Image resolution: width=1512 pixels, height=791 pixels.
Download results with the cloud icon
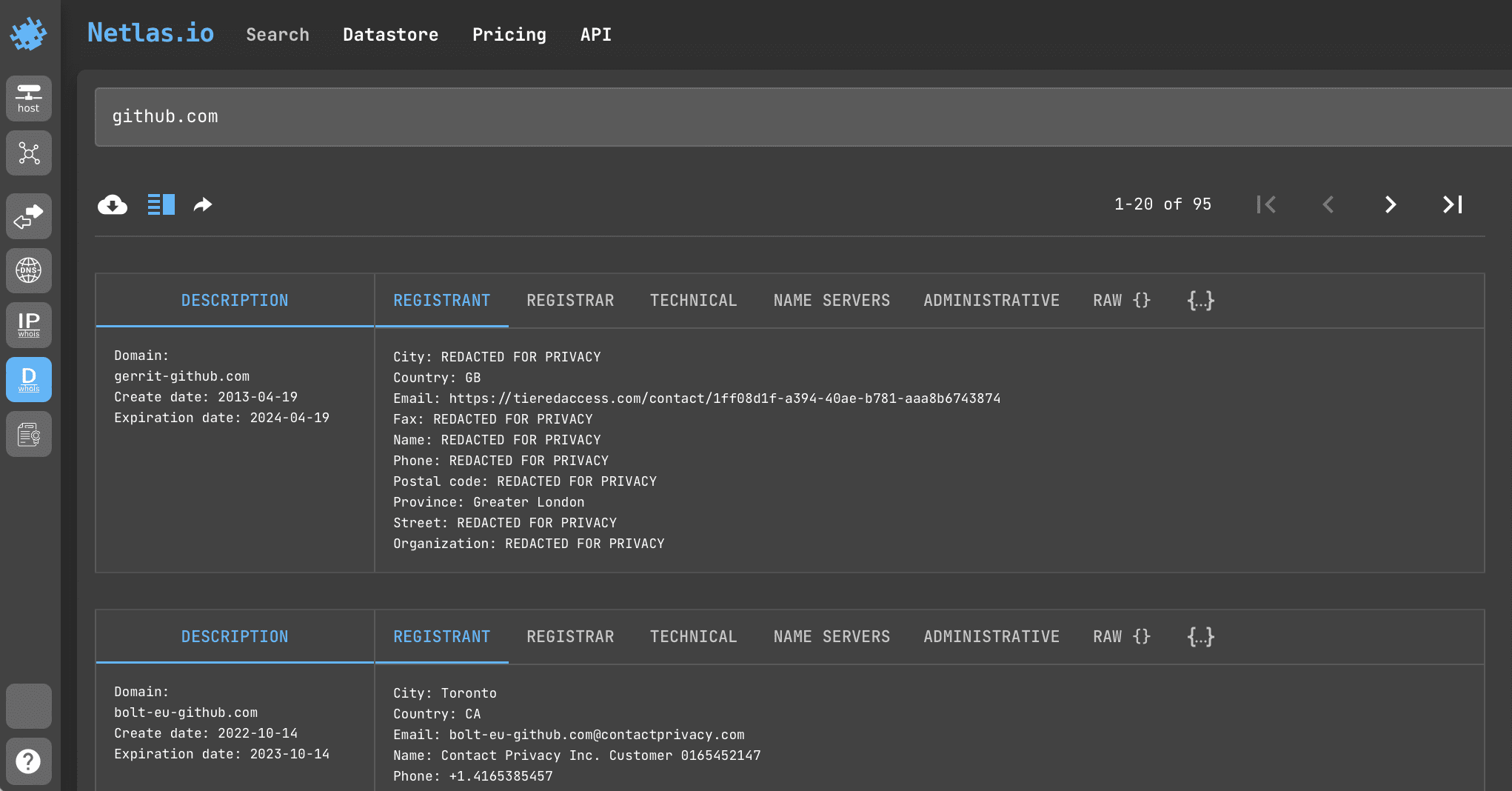point(113,204)
